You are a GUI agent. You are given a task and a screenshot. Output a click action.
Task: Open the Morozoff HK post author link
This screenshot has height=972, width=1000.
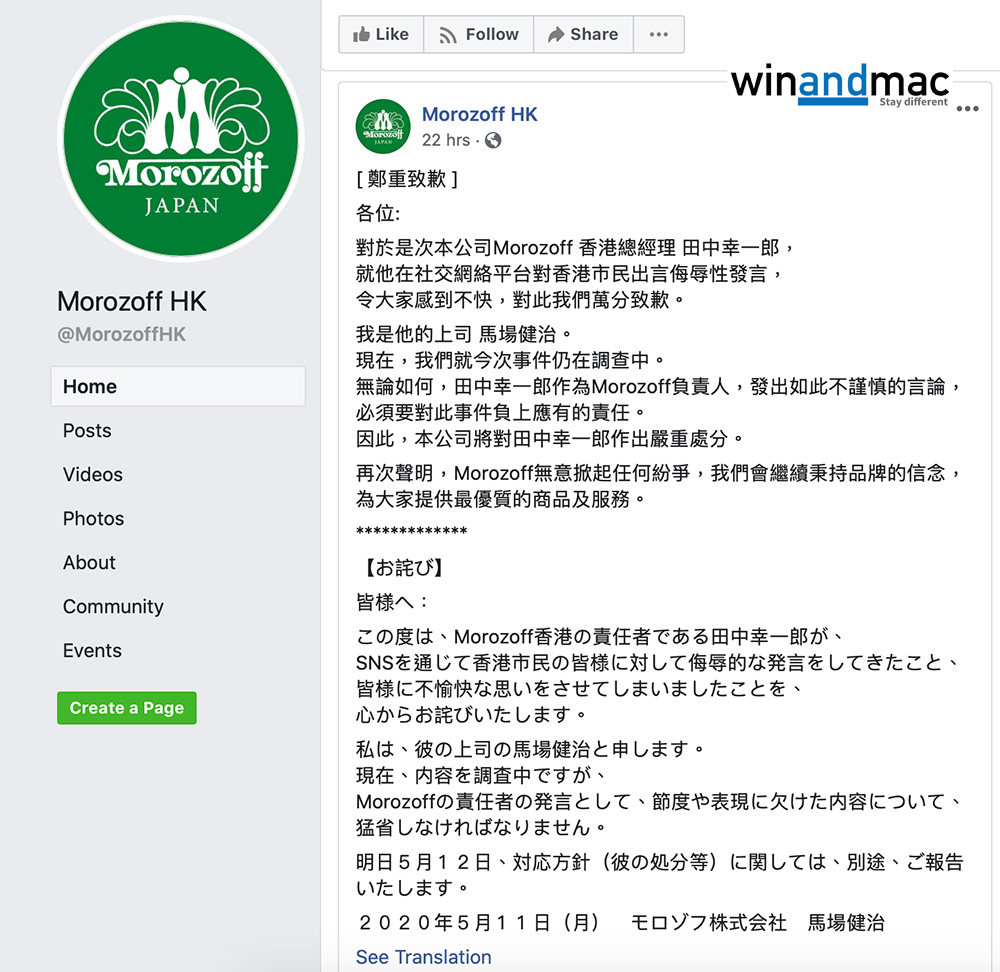(480, 114)
